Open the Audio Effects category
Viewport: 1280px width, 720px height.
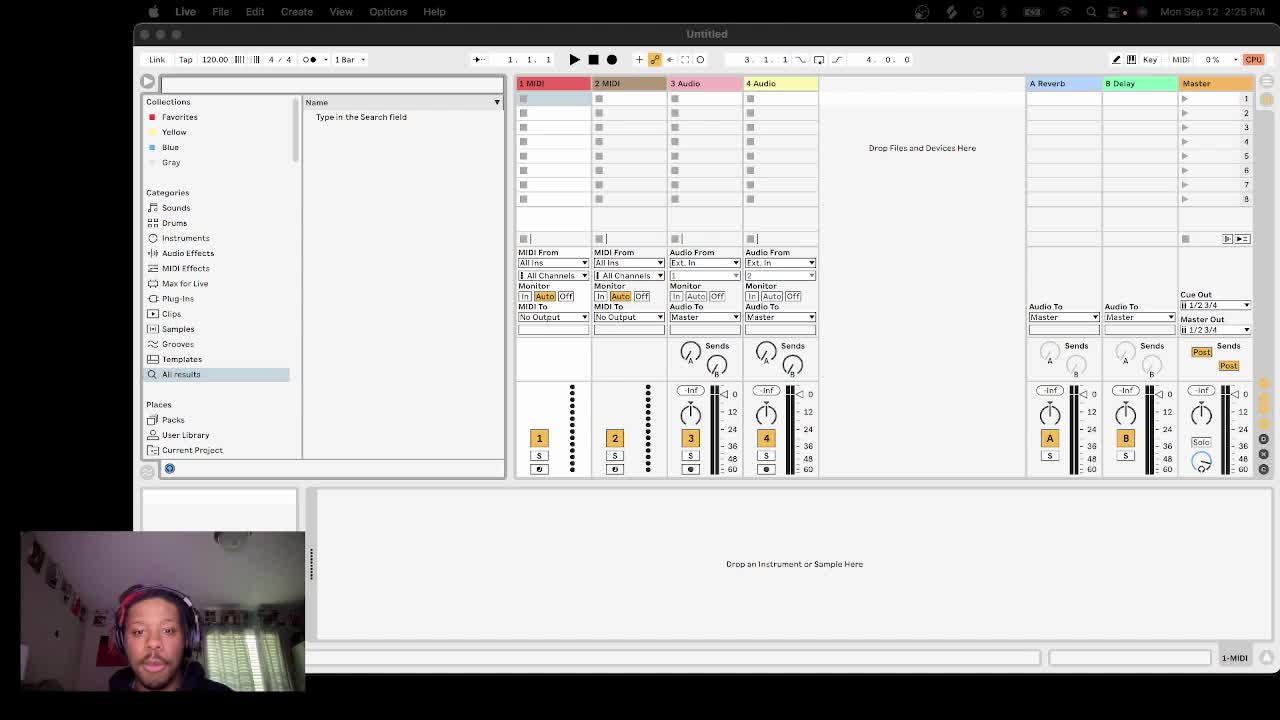(187, 253)
